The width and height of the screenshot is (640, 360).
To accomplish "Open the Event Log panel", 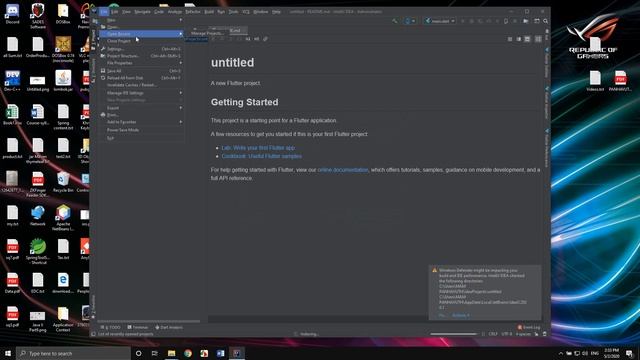I will pyautogui.click(x=529, y=327).
